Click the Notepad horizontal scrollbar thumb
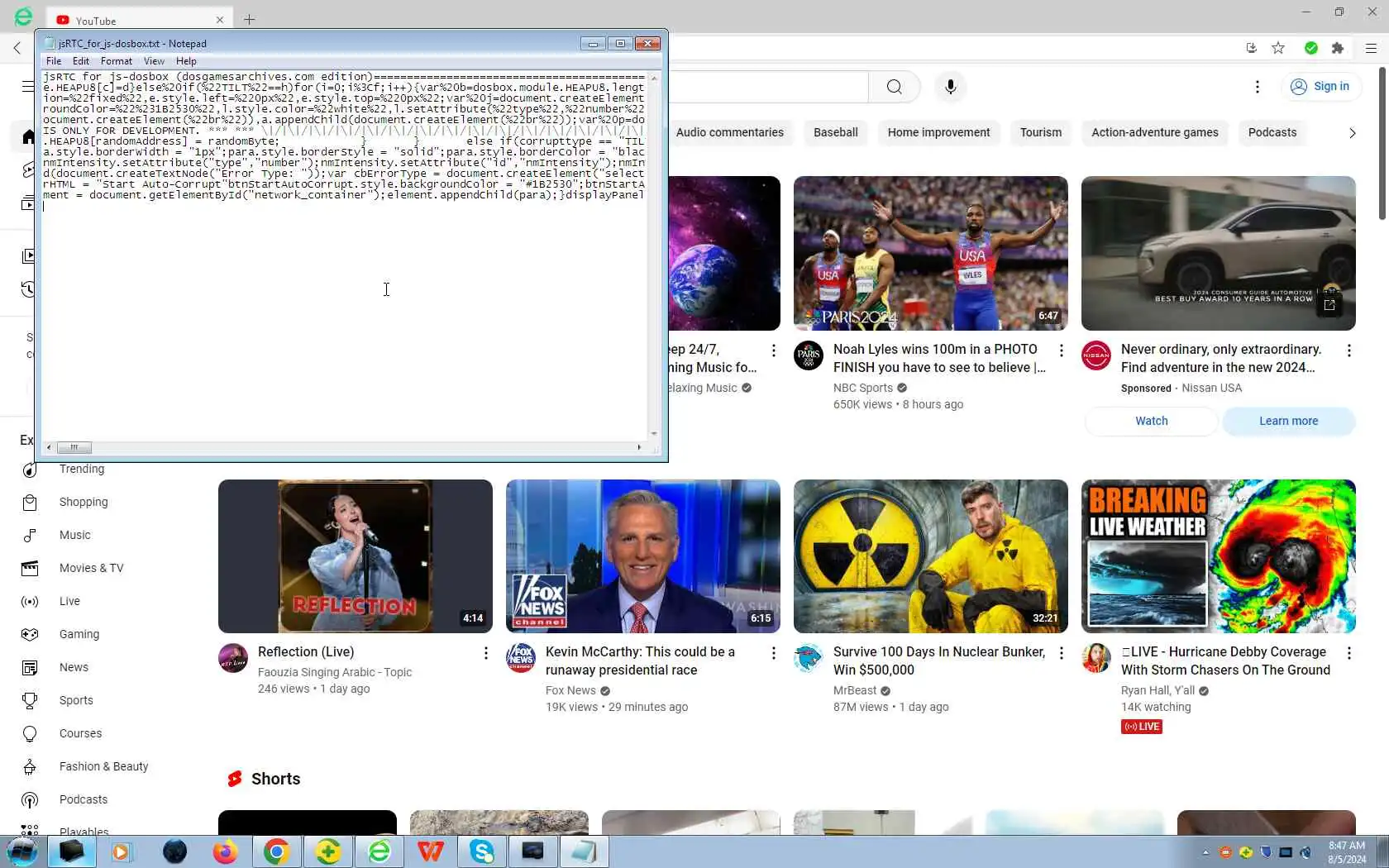 tap(74, 447)
